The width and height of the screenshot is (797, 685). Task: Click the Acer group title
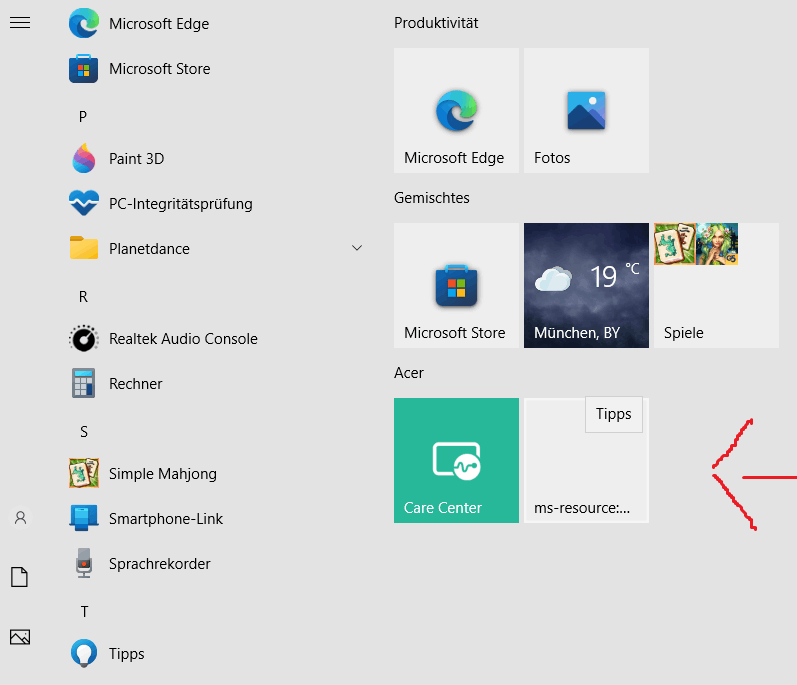coord(409,373)
